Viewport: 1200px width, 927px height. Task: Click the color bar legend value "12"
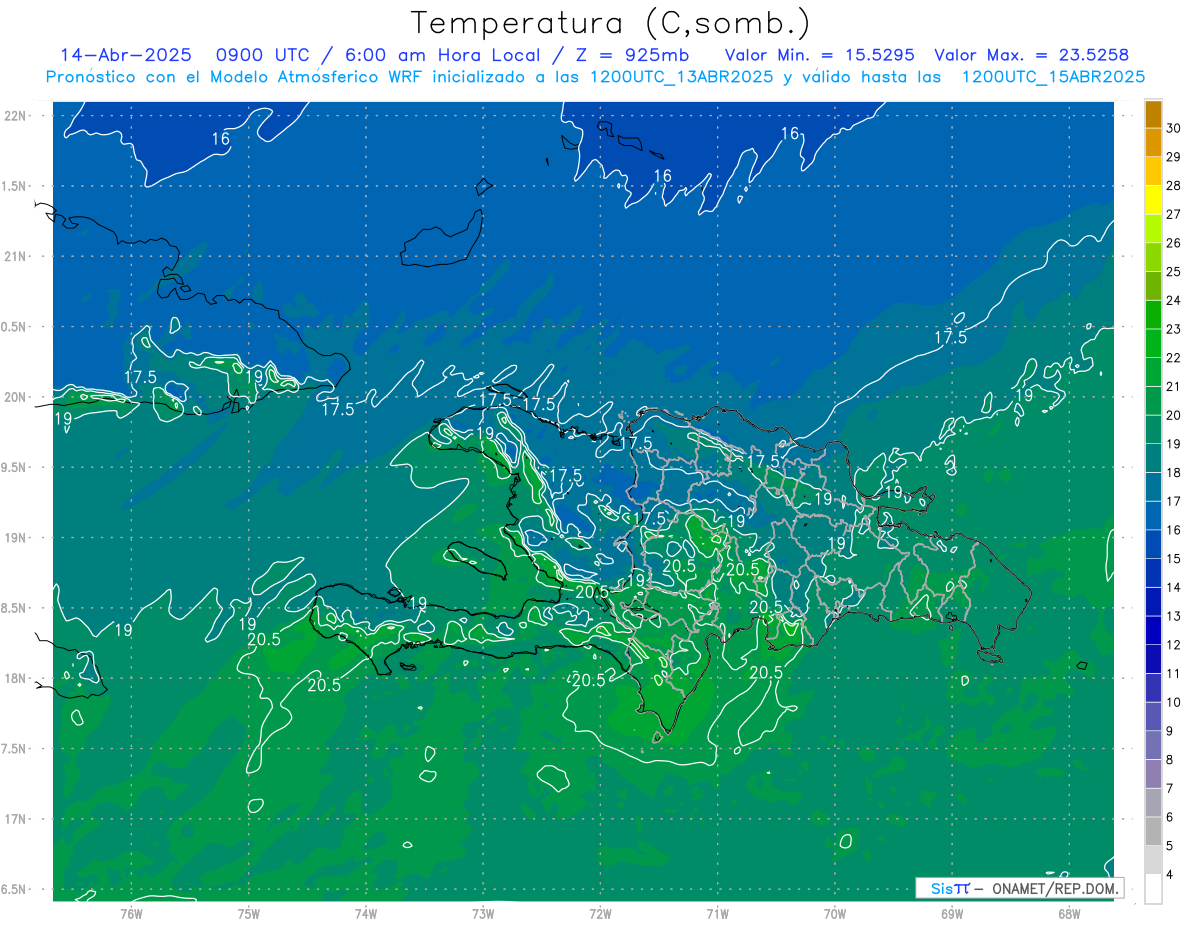tap(1174, 645)
